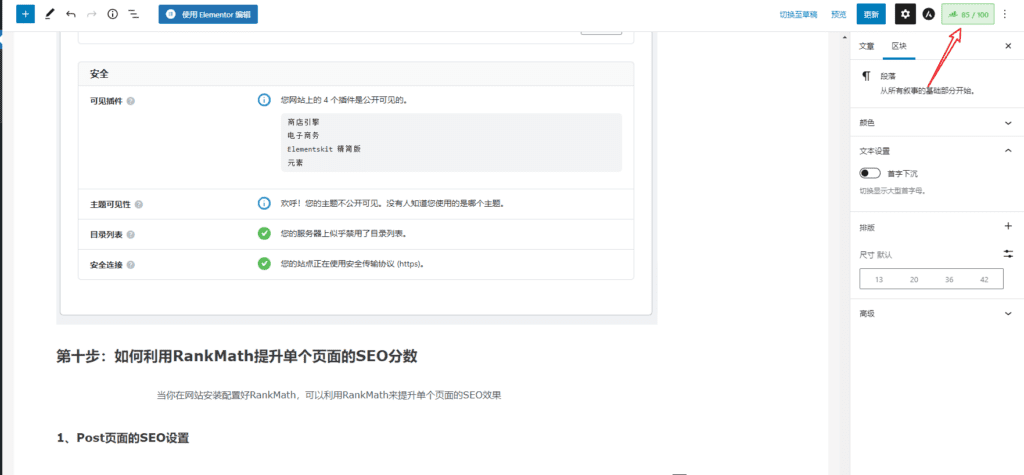Click text 您网站上的 4 个插件是公开可见的
1024x475 pixels.
[x=345, y=101]
